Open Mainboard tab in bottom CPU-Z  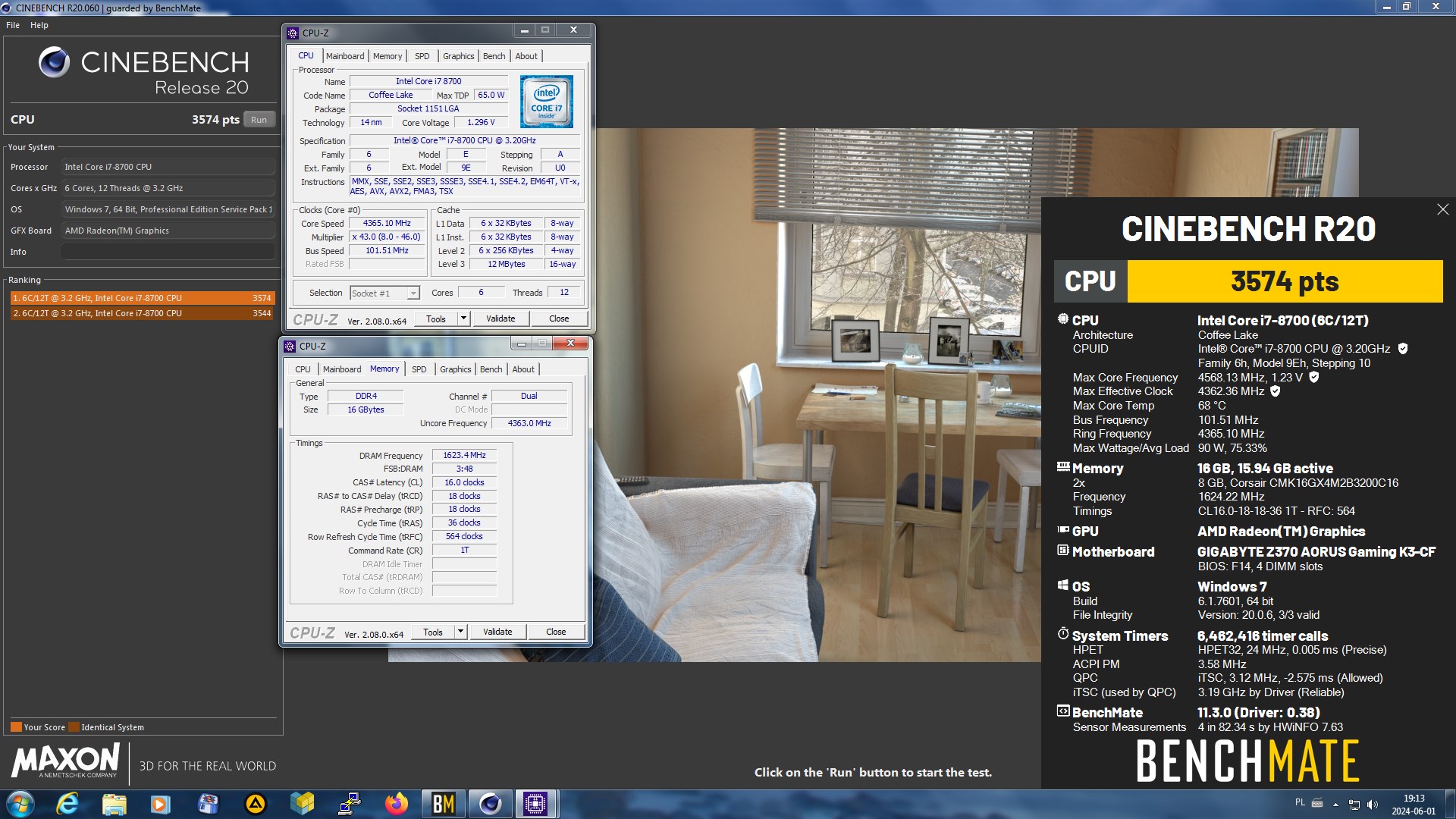point(342,369)
